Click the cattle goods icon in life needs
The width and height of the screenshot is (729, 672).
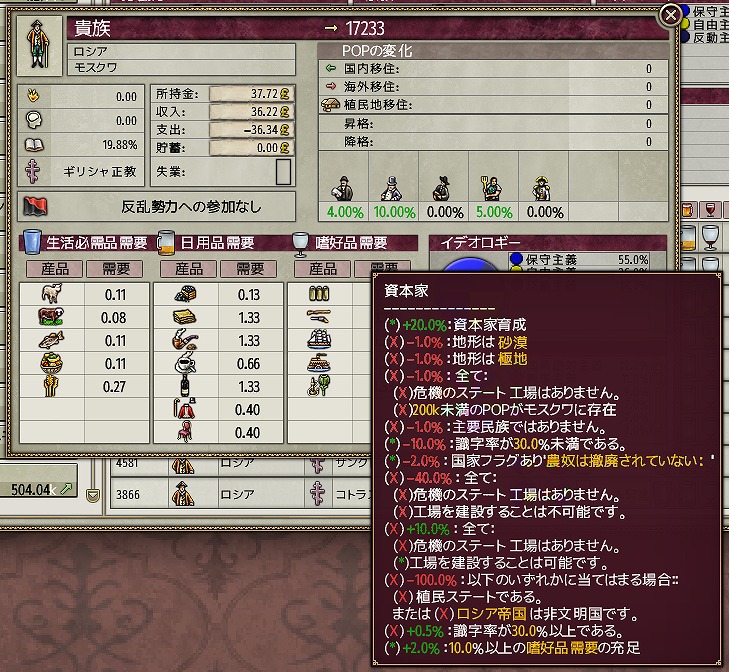pos(51,317)
